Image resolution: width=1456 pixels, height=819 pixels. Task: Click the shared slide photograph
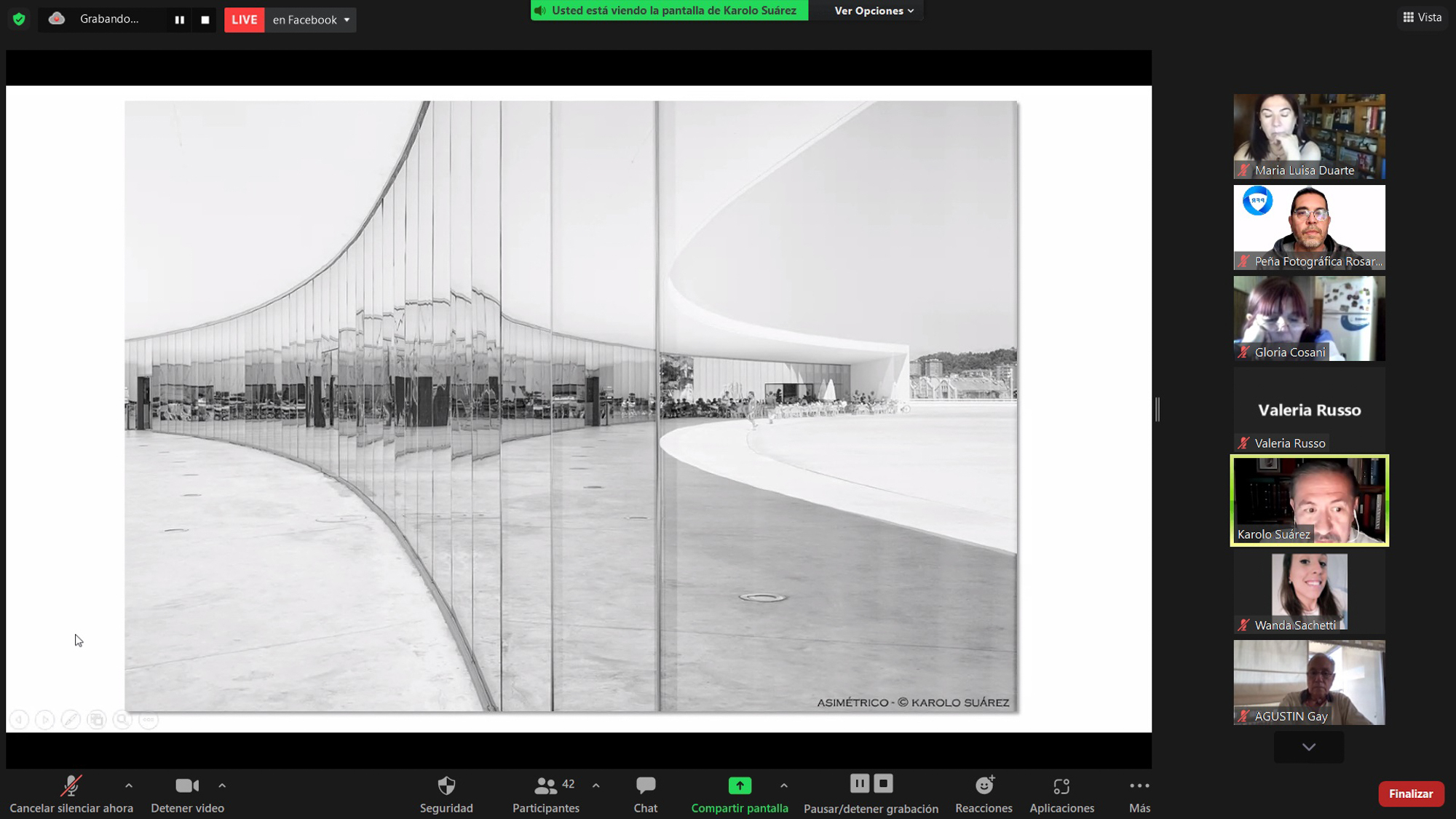pyautogui.click(x=571, y=405)
